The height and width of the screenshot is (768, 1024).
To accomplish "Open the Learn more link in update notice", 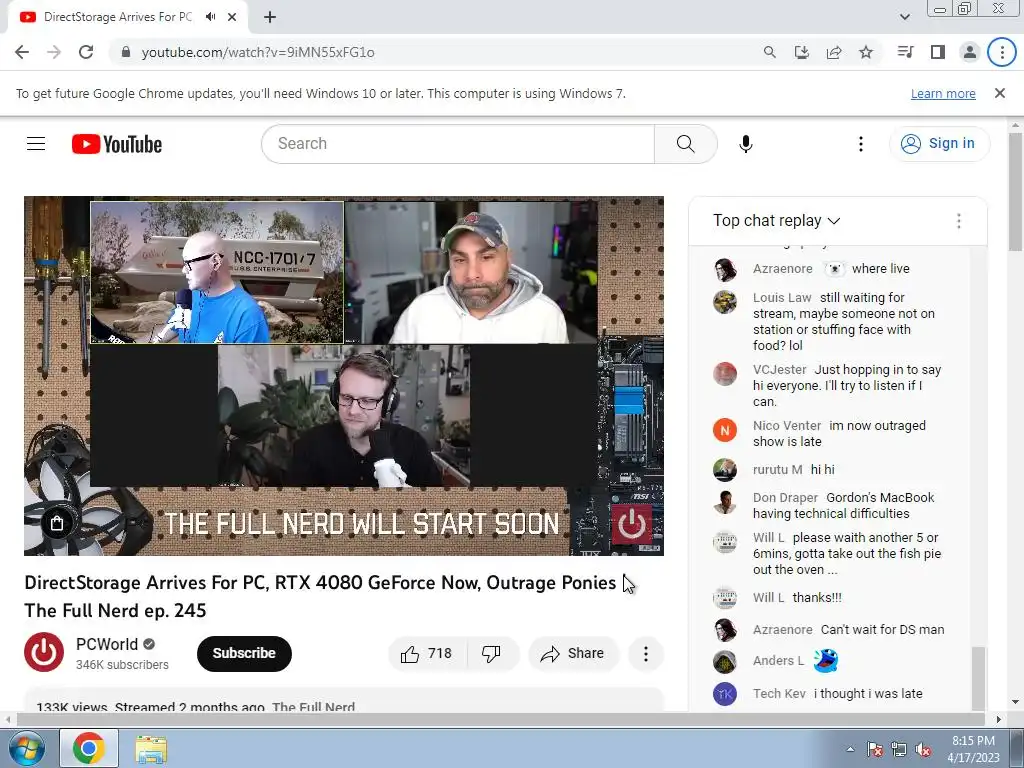I will point(943,93).
